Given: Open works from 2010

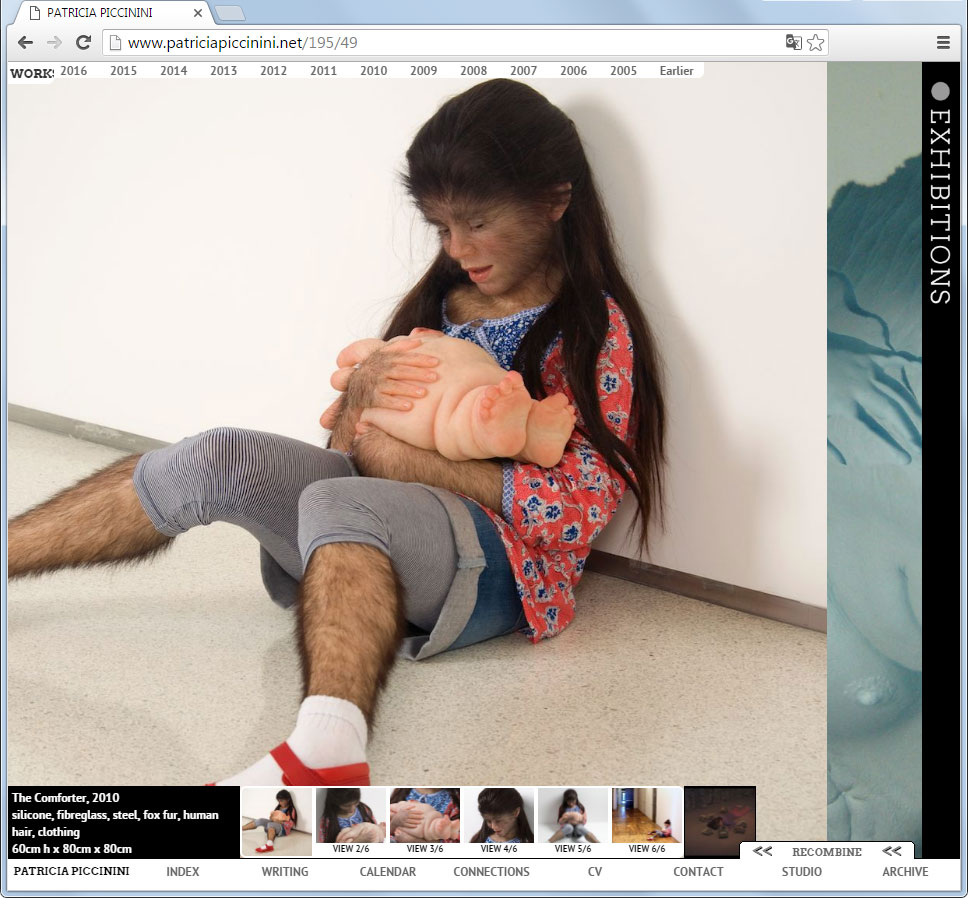Looking at the screenshot, I should pos(373,70).
